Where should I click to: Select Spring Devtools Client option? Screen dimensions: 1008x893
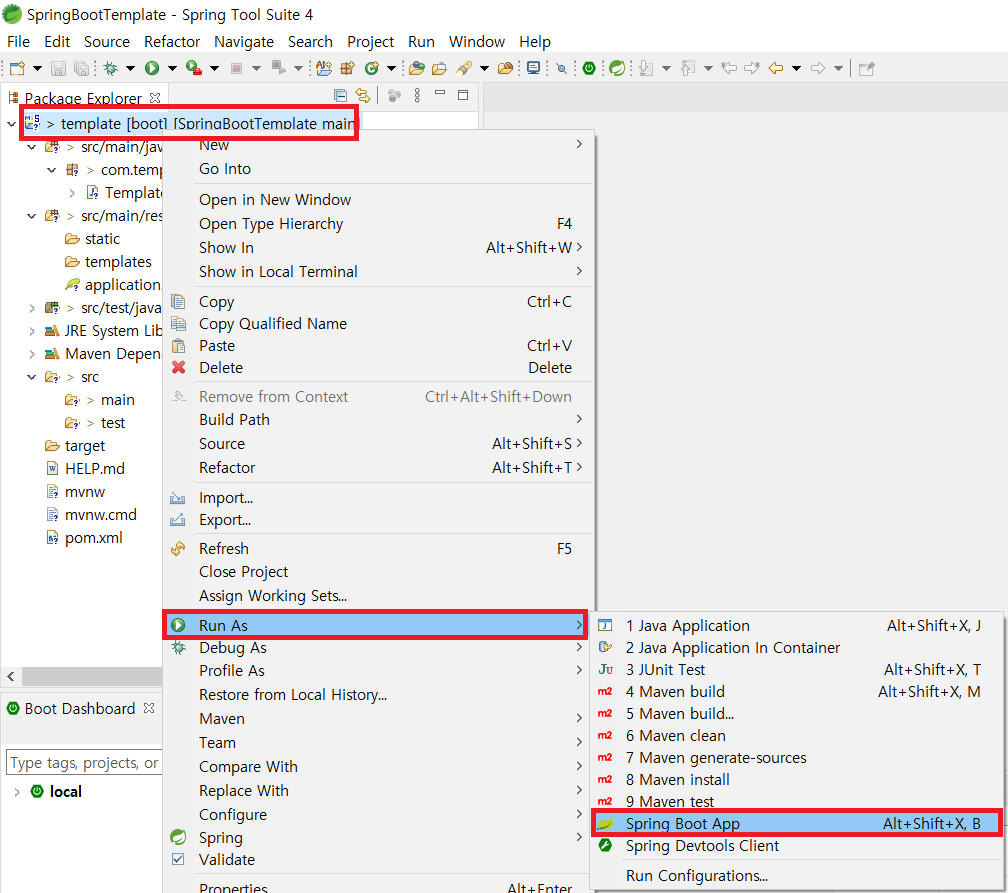pos(796,845)
